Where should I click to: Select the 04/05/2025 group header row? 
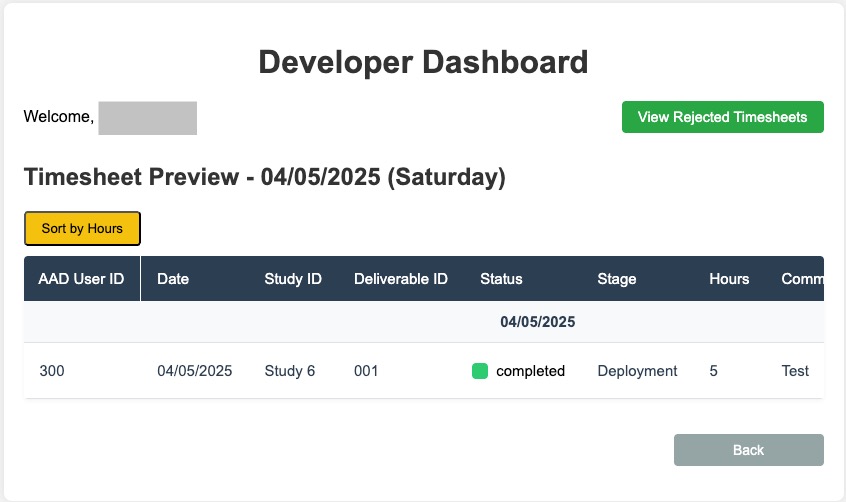(x=424, y=322)
